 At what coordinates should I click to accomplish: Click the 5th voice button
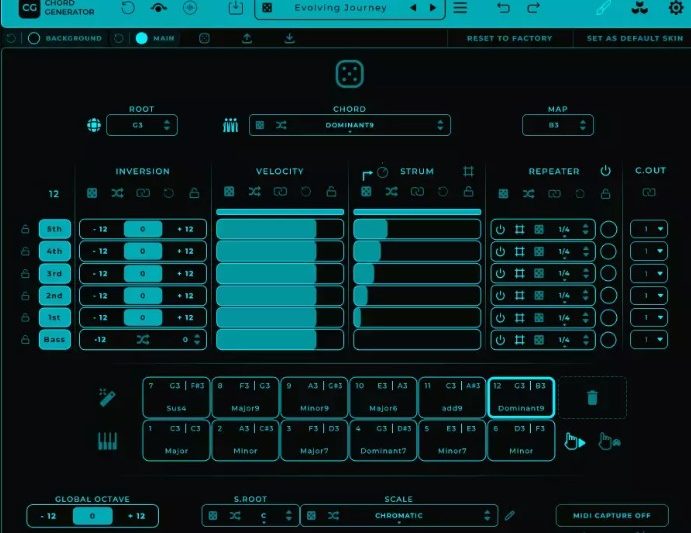coord(55,229)
